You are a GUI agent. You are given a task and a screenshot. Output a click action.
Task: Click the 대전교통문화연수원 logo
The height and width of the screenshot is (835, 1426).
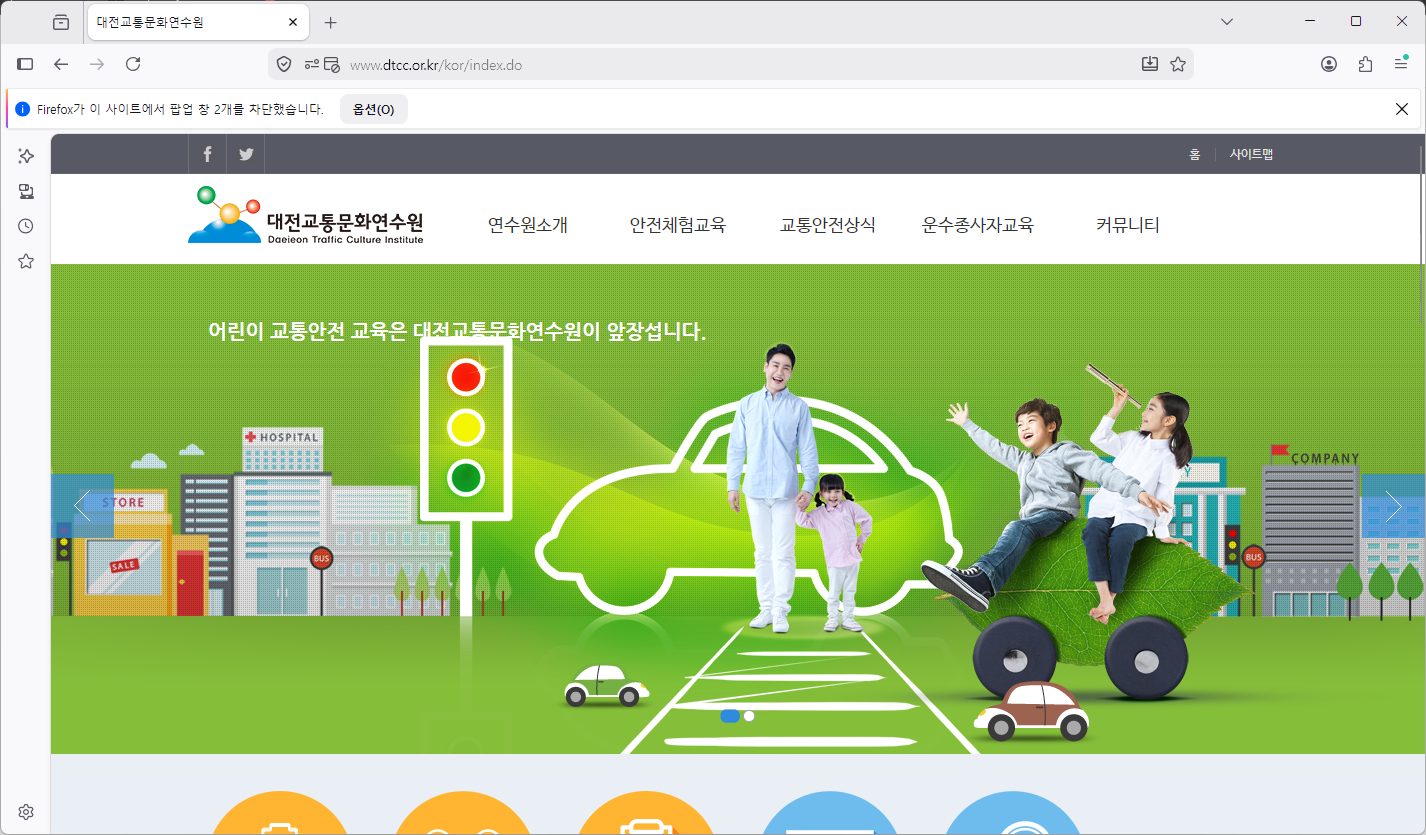[306, 215]
